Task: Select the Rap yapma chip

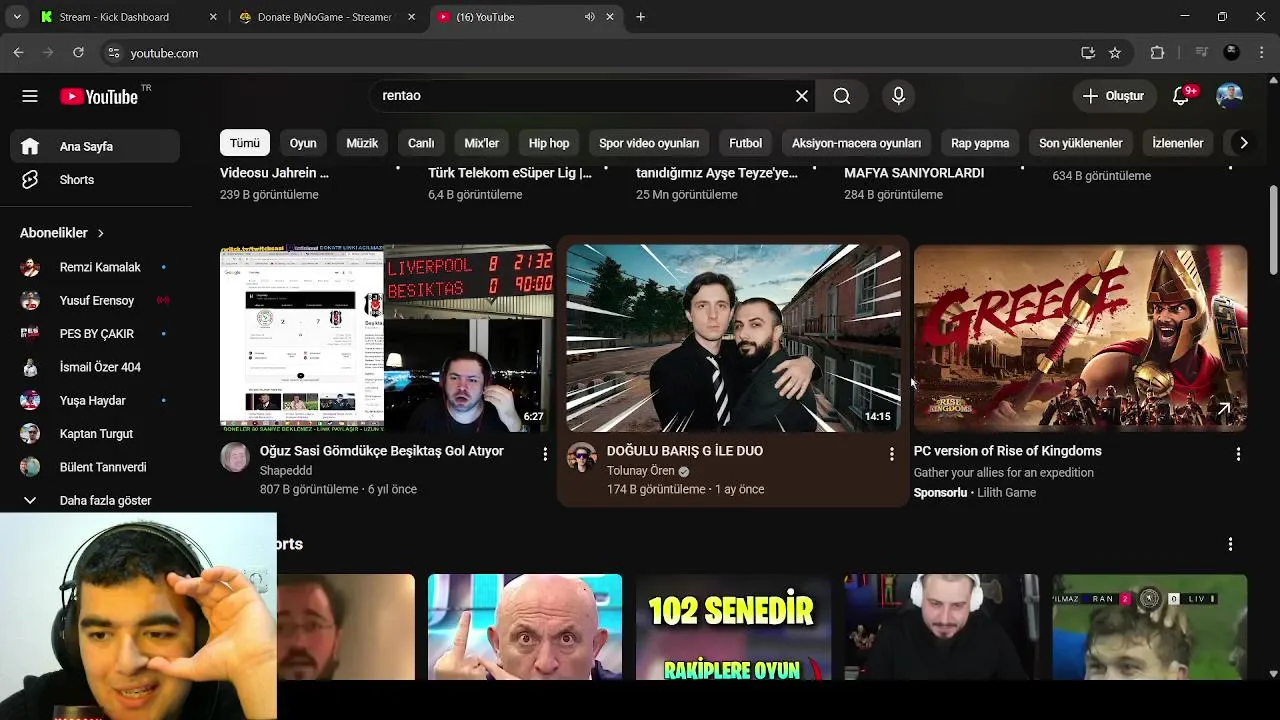Action: click(x=980, y=143)
